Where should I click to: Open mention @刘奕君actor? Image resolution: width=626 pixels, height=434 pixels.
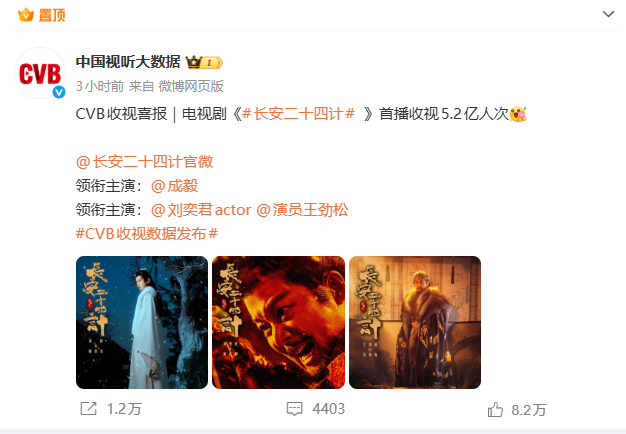click(201, 210)
